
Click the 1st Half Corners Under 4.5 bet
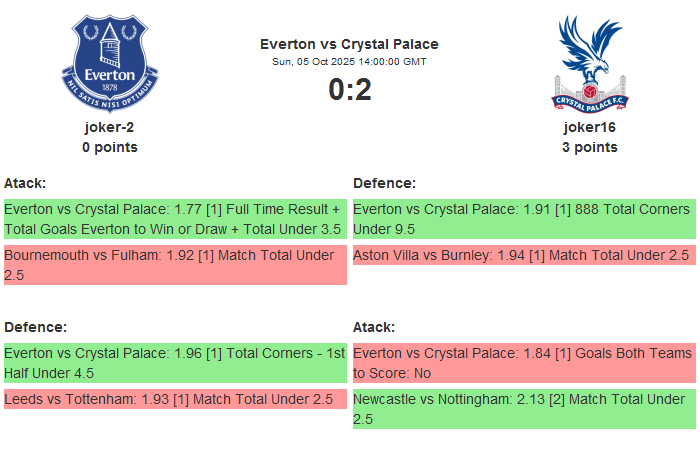175,363
